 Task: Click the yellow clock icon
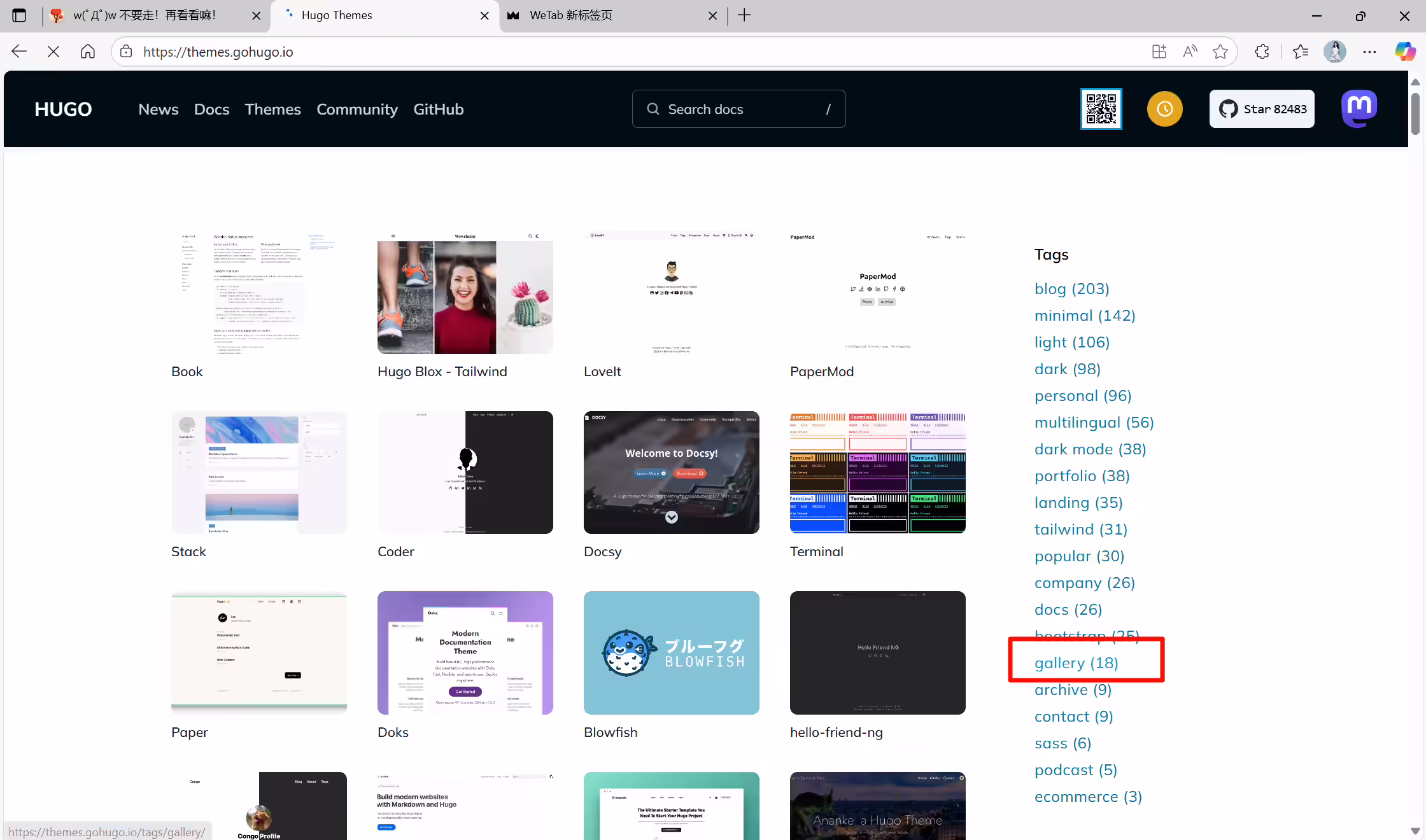click(1165, 109)
